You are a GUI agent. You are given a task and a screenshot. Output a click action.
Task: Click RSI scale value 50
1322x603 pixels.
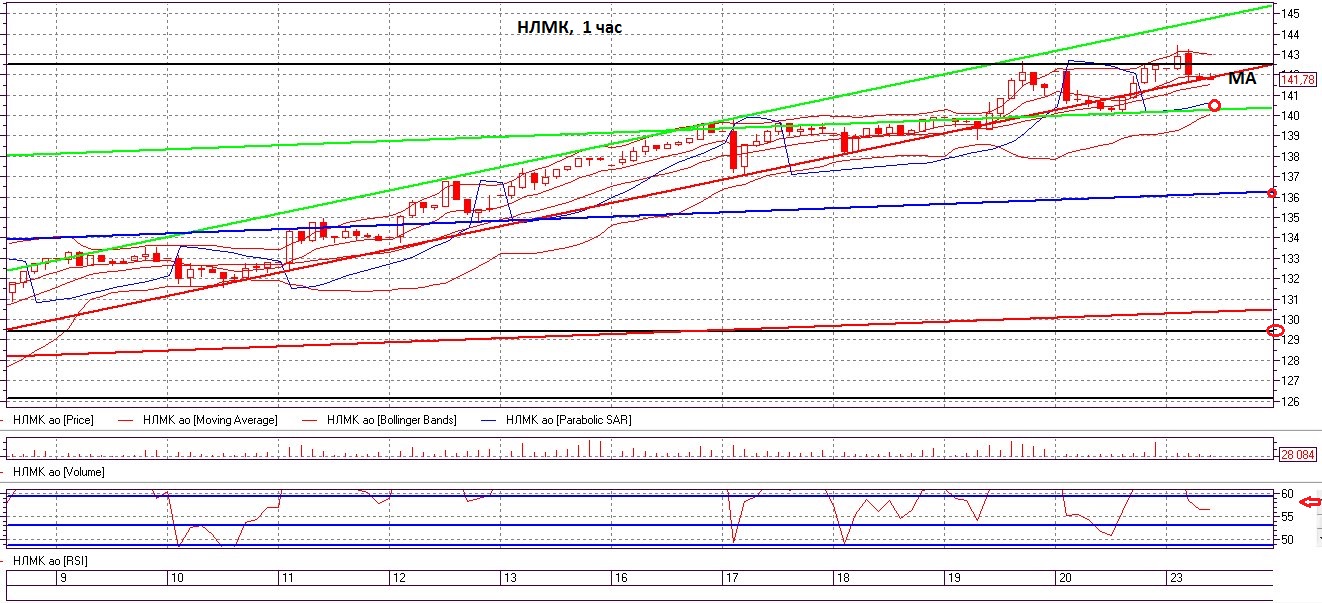click(1286, 540)
